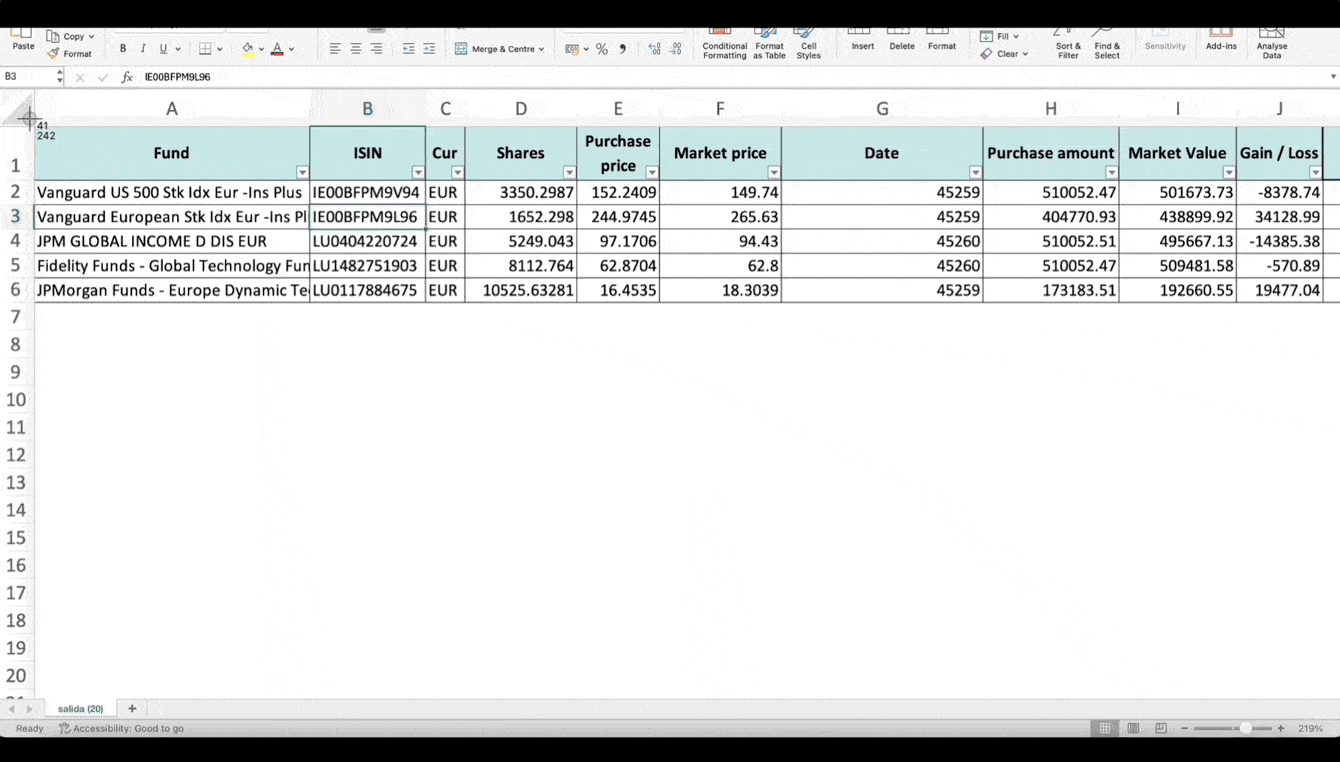Open Add-ins
Image resolution: width=1340 pixels, height=762 pixels.
[1221, 40]
